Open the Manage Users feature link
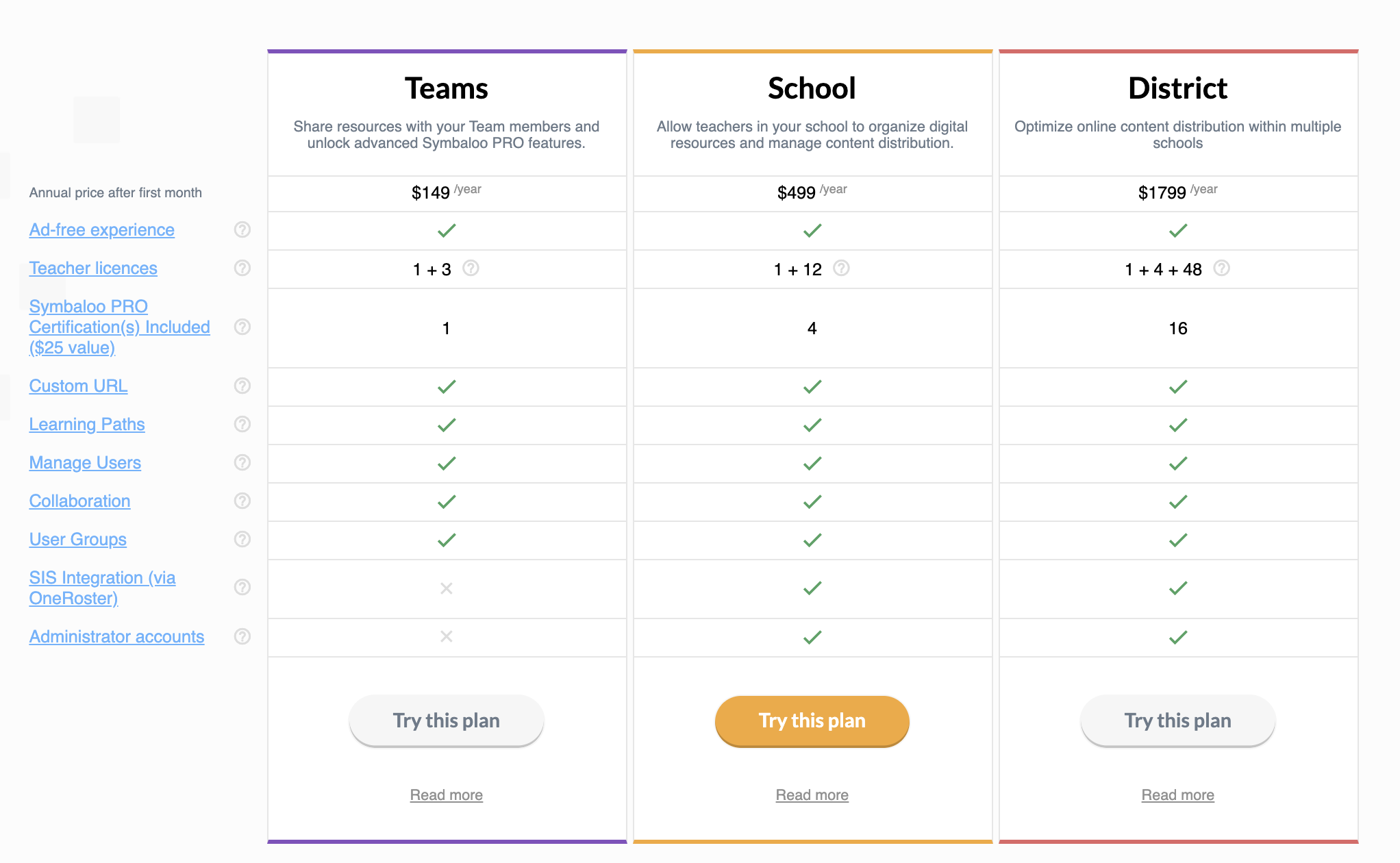 click(x=85, y=463)
